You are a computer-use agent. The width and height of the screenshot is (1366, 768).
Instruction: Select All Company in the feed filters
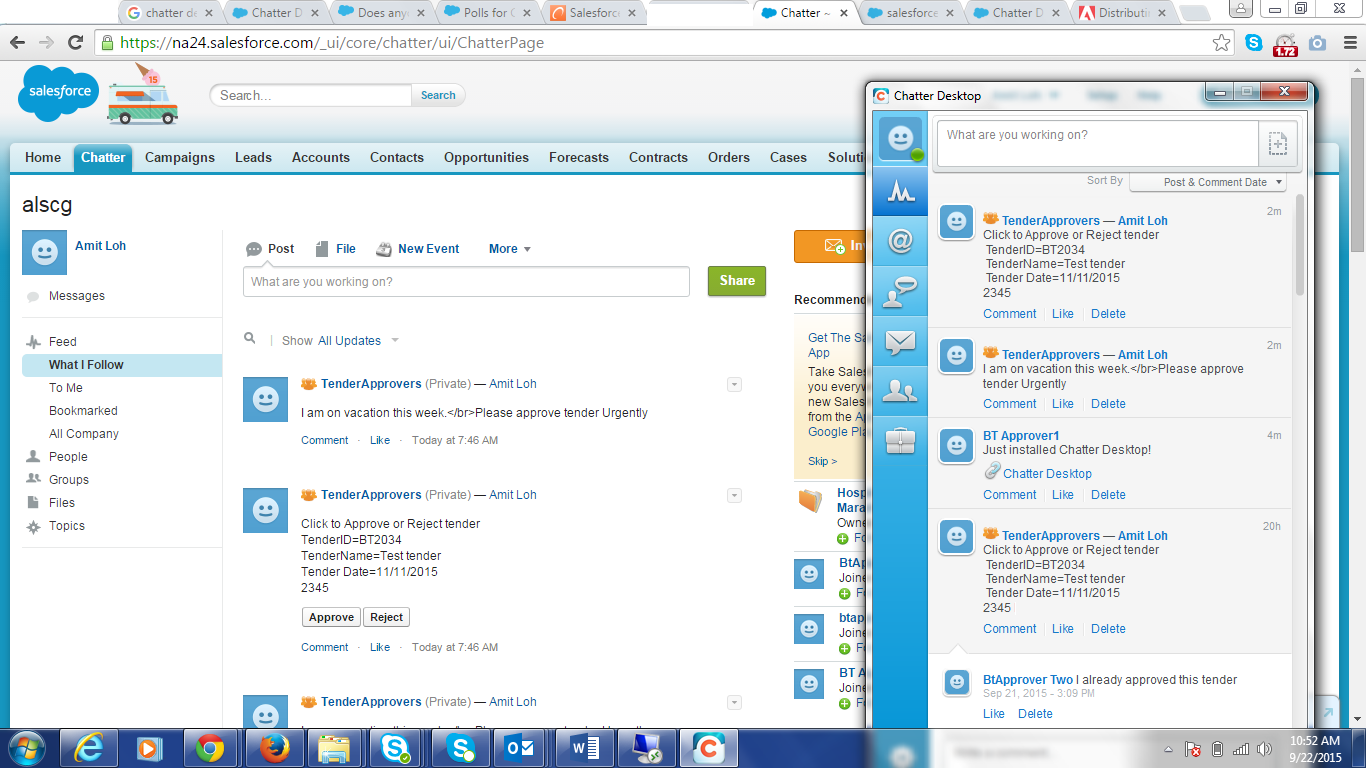coord(84,434)
